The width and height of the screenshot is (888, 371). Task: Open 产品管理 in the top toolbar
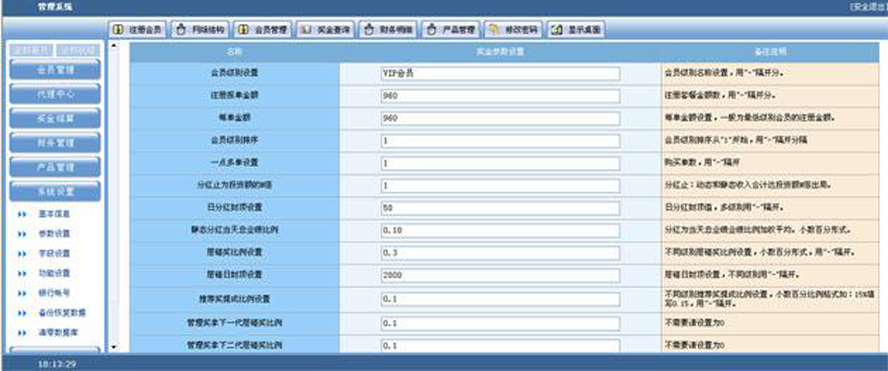(x=450, y=30)
